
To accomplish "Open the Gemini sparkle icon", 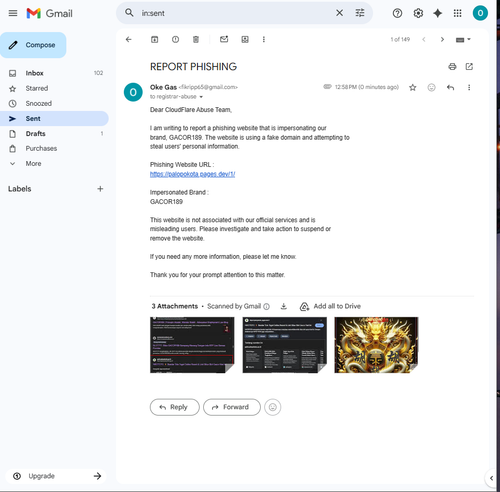I will click(x=437, y=13).
